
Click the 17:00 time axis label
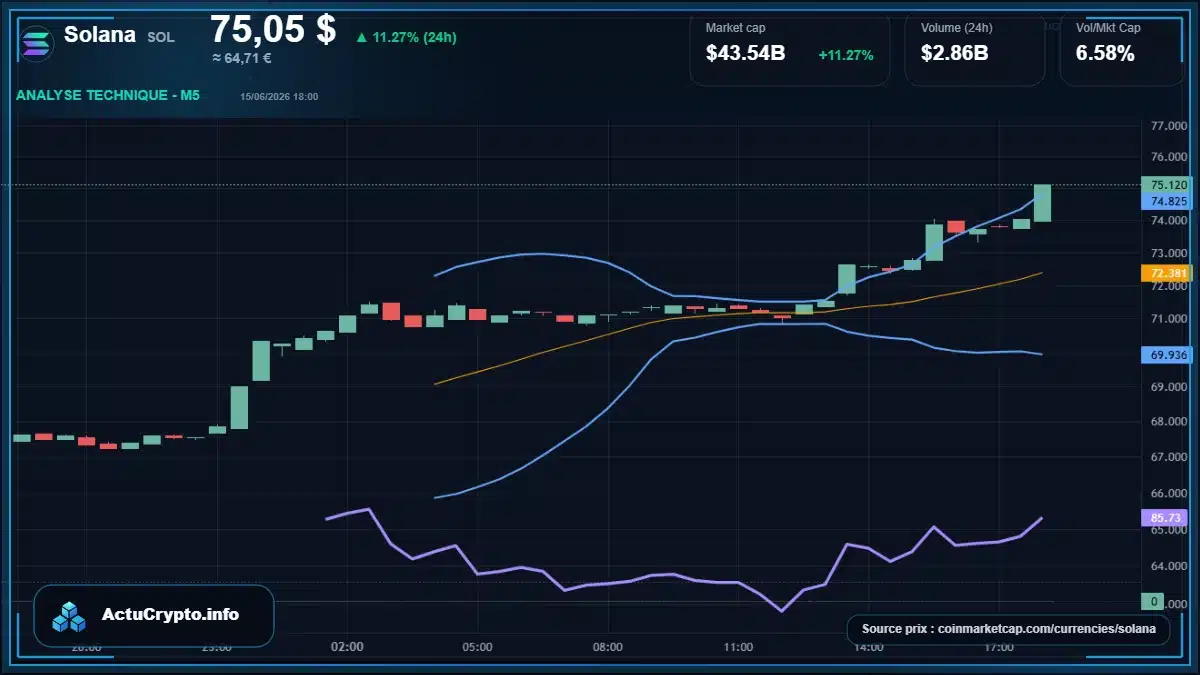click(999, 648)
